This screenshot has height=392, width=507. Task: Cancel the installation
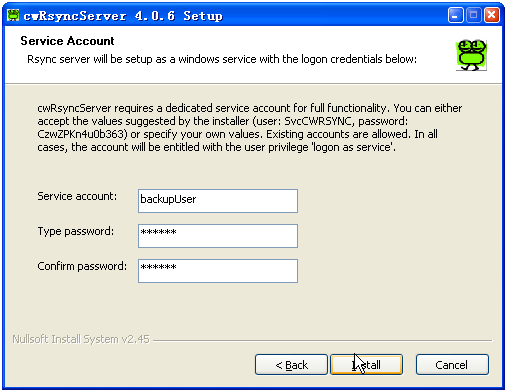452,365
